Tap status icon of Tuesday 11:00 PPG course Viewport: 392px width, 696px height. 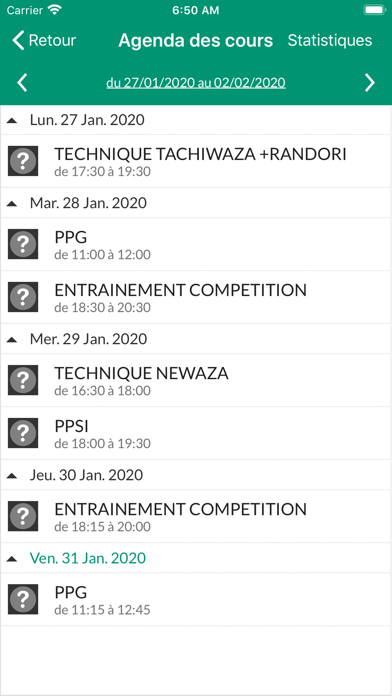23,244
